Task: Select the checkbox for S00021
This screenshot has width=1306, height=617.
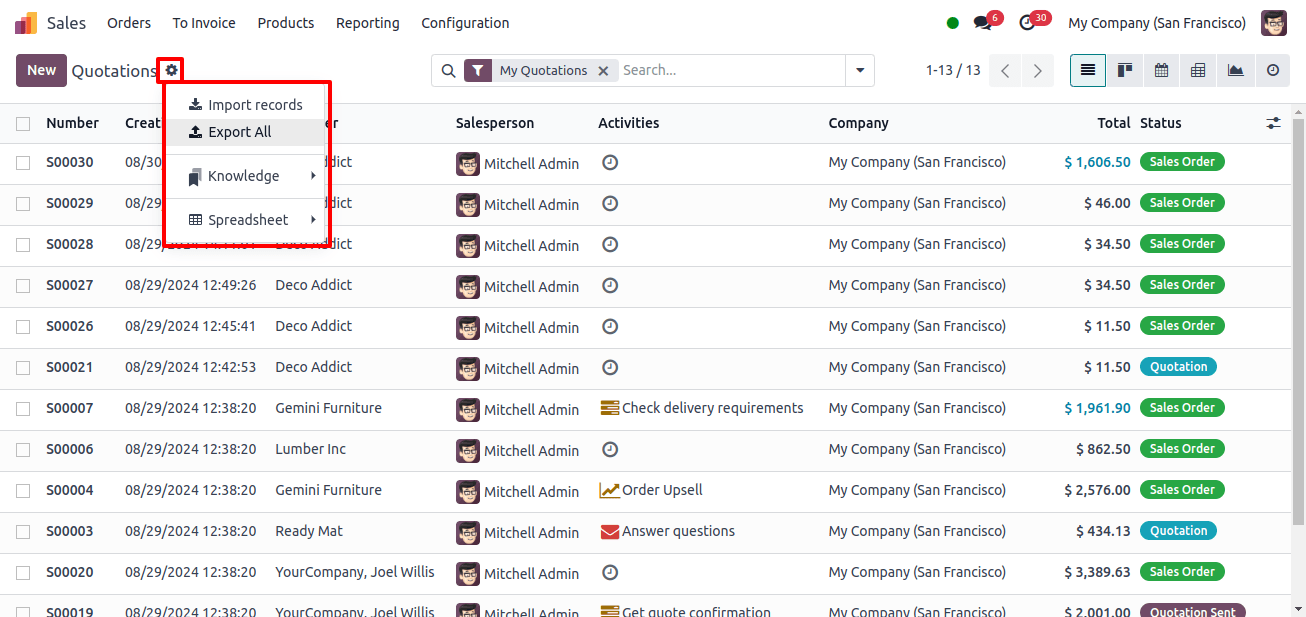Action: pos(23,368)
